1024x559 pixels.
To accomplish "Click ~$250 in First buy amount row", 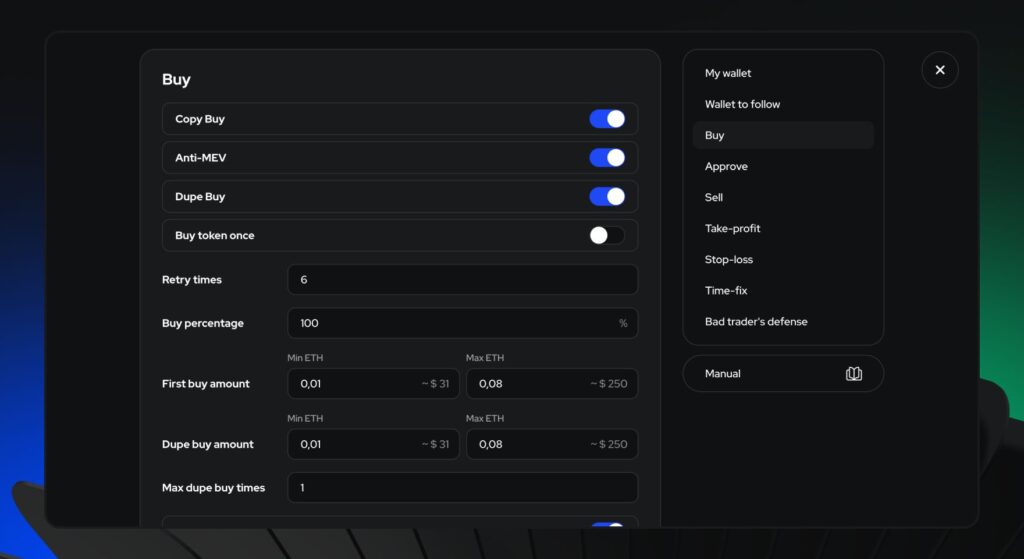I will pos(608,383).
